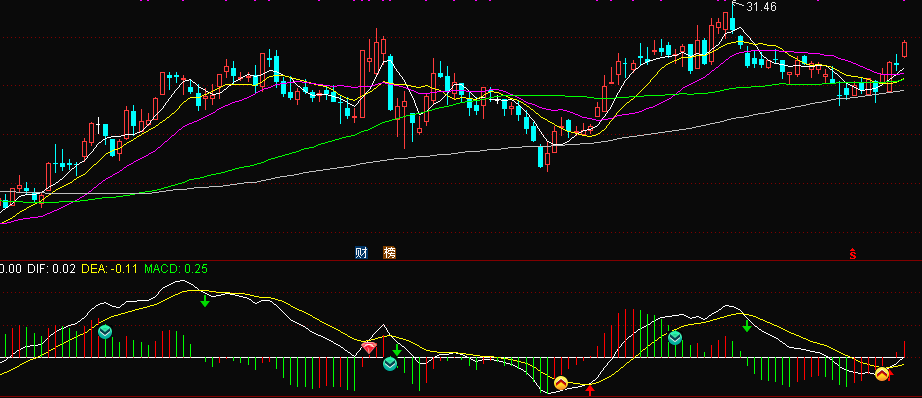Click the teal chevron-down marker below the diamond
922x398 pixels.
pyautogui.click(x=390, y=364)
